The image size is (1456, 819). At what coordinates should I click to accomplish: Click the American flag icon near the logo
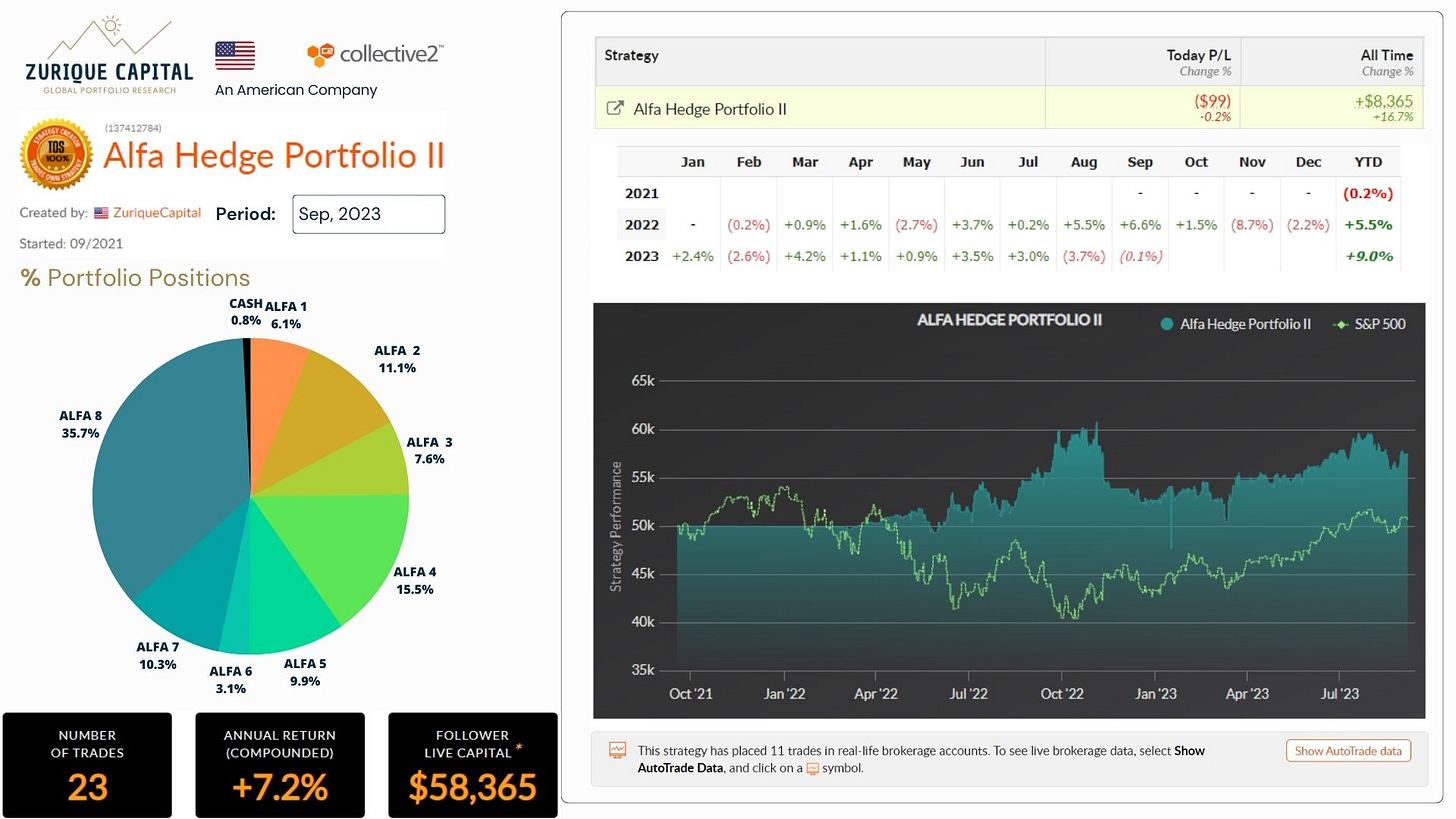point(235,56)
